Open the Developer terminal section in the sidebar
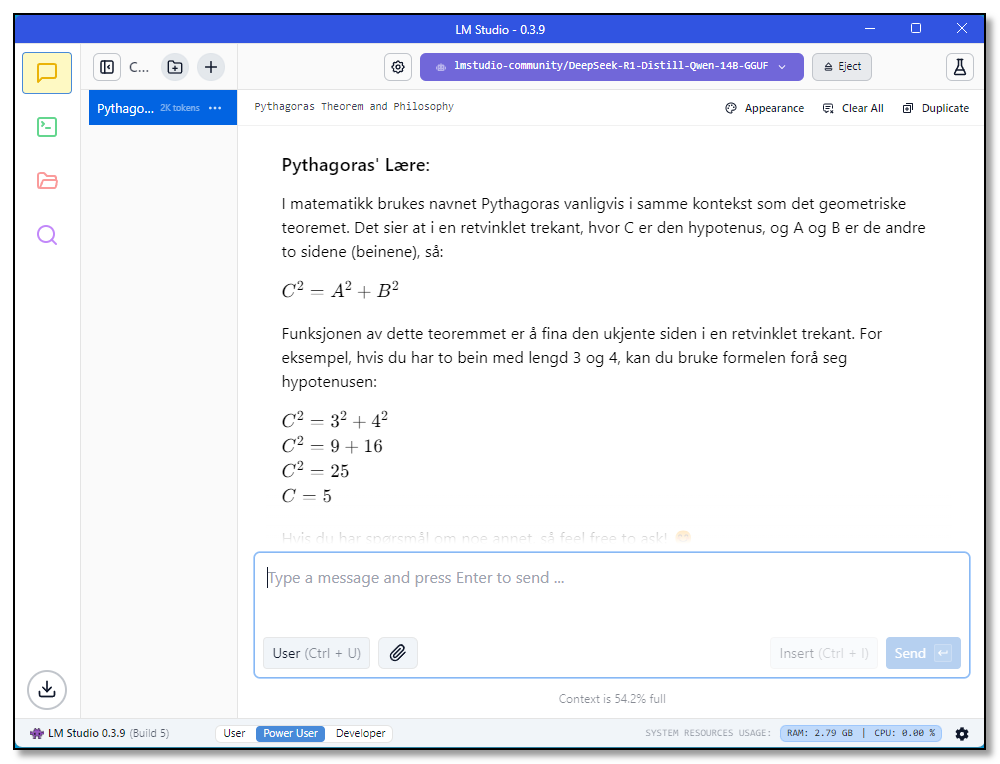This screenshot has height=764, width=1000. tap(47, 127)
